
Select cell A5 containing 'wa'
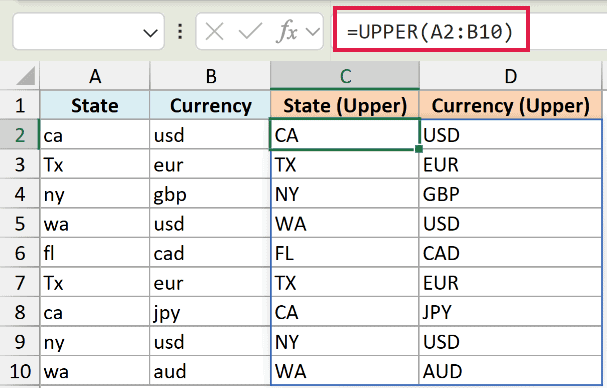pos(95,223)
